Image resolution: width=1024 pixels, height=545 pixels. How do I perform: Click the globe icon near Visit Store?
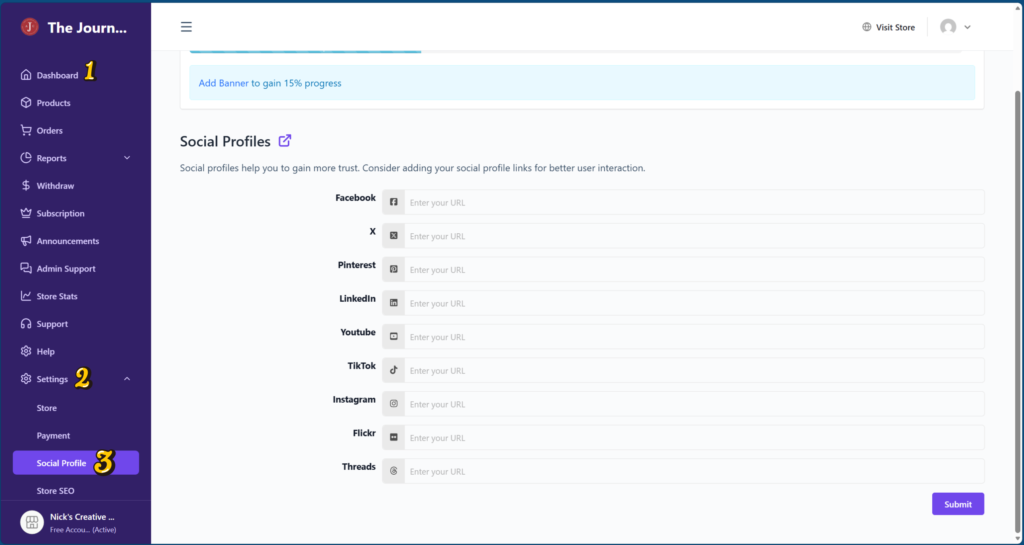[867, 27]
